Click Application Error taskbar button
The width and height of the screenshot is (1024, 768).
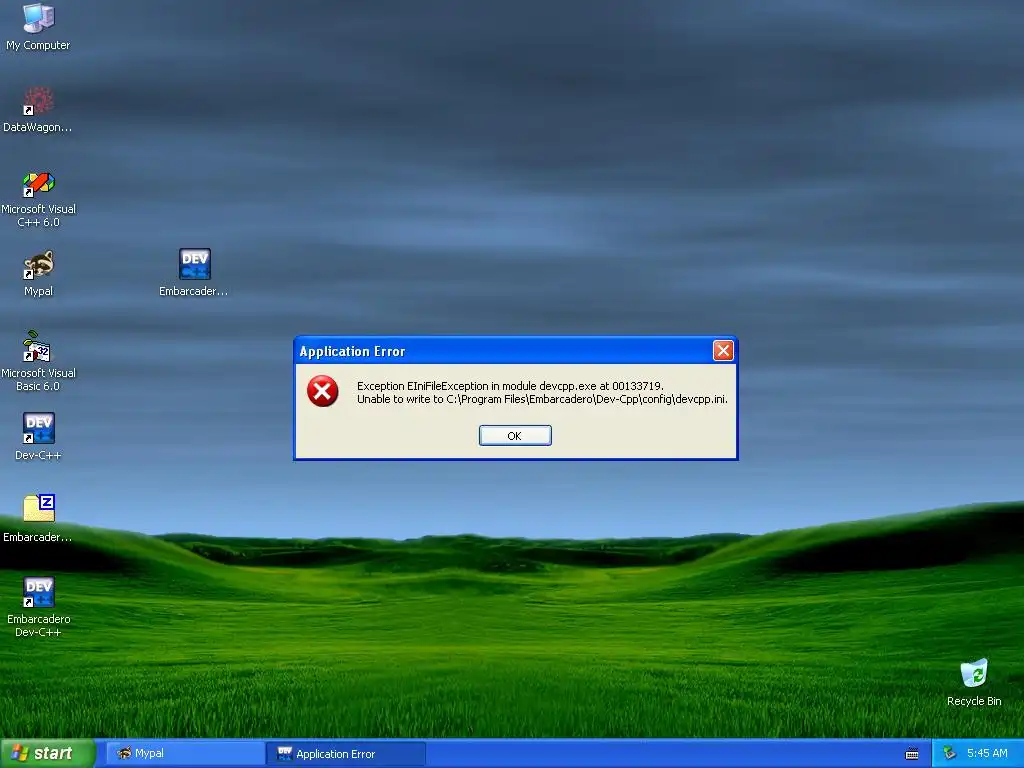click(x=345, y=753)
